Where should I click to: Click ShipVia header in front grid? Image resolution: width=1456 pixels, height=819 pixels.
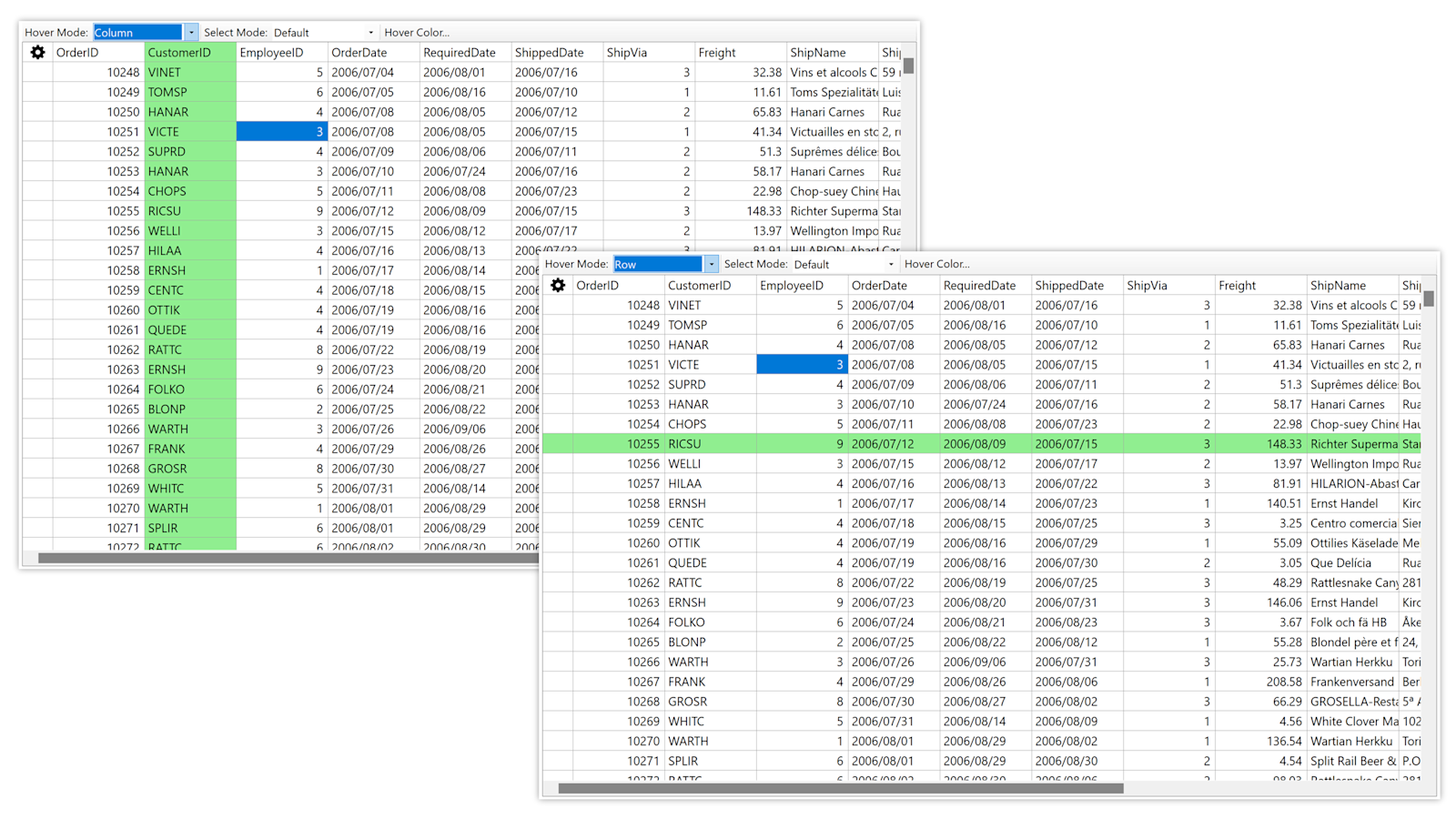1169,286
